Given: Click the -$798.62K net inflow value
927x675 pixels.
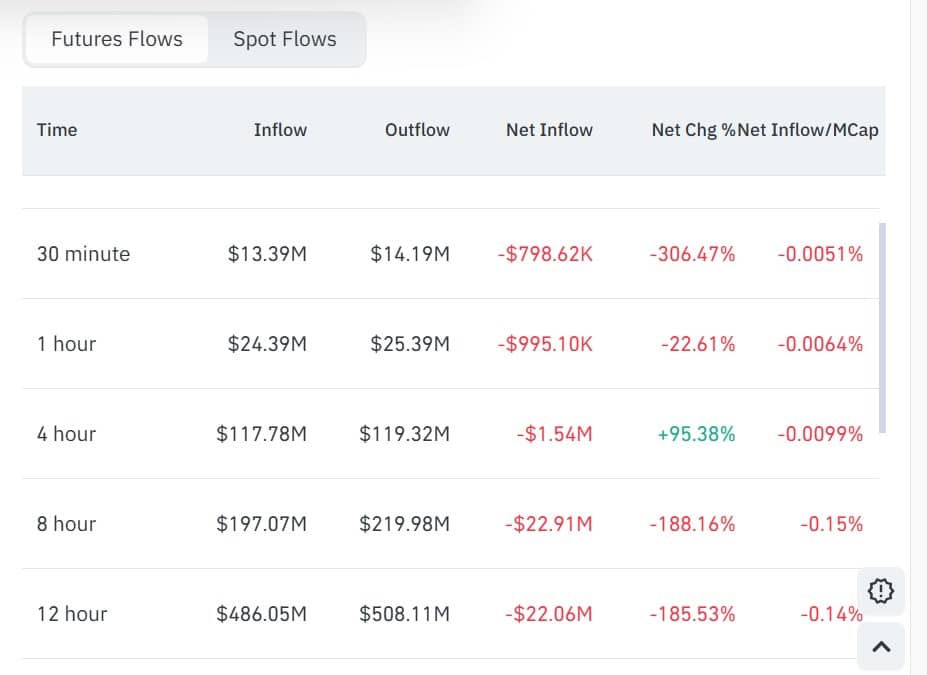Looking at the screenshot, I should 544,254.
